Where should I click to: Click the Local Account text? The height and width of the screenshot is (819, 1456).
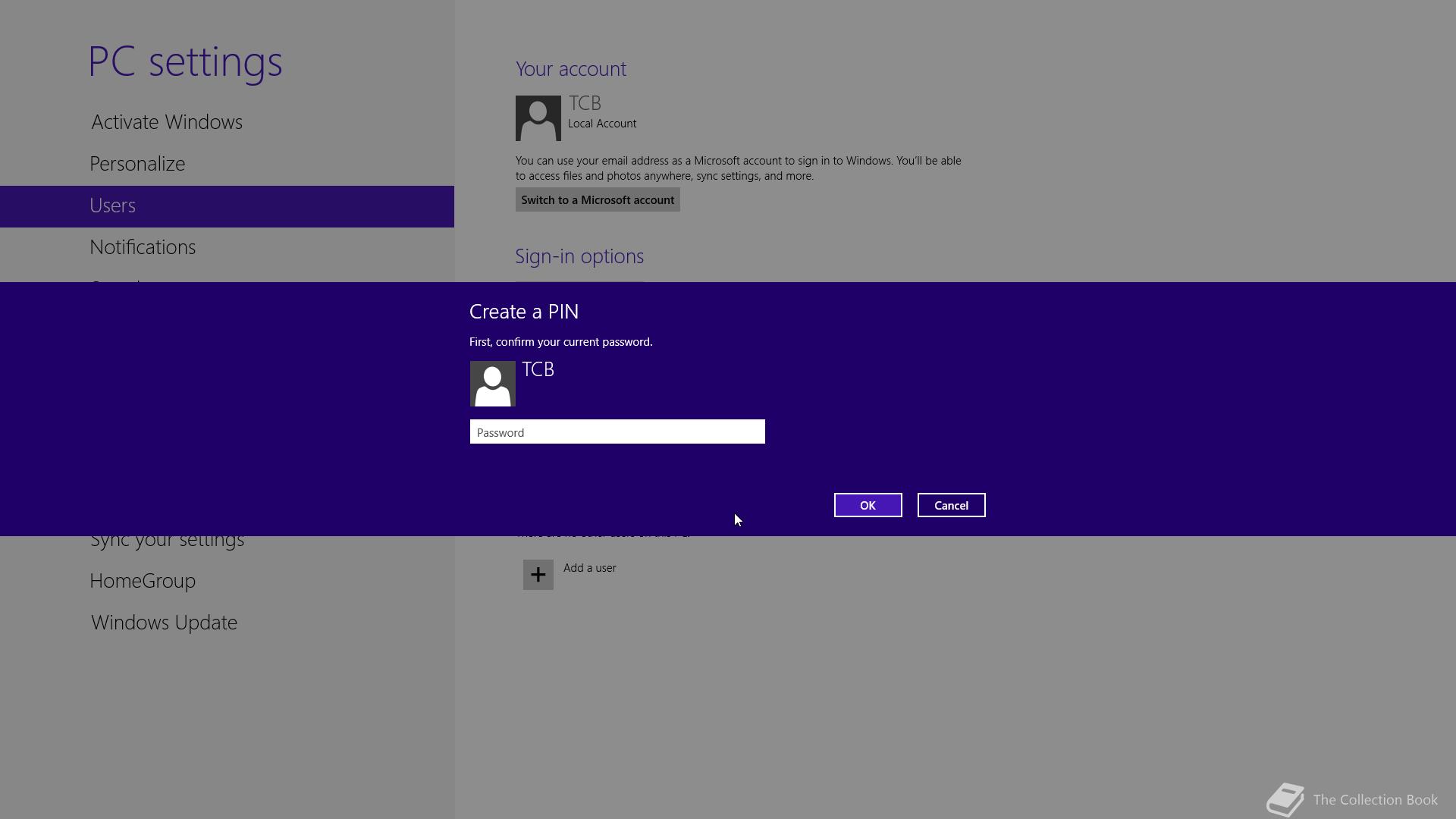click(x=602, y=124)
